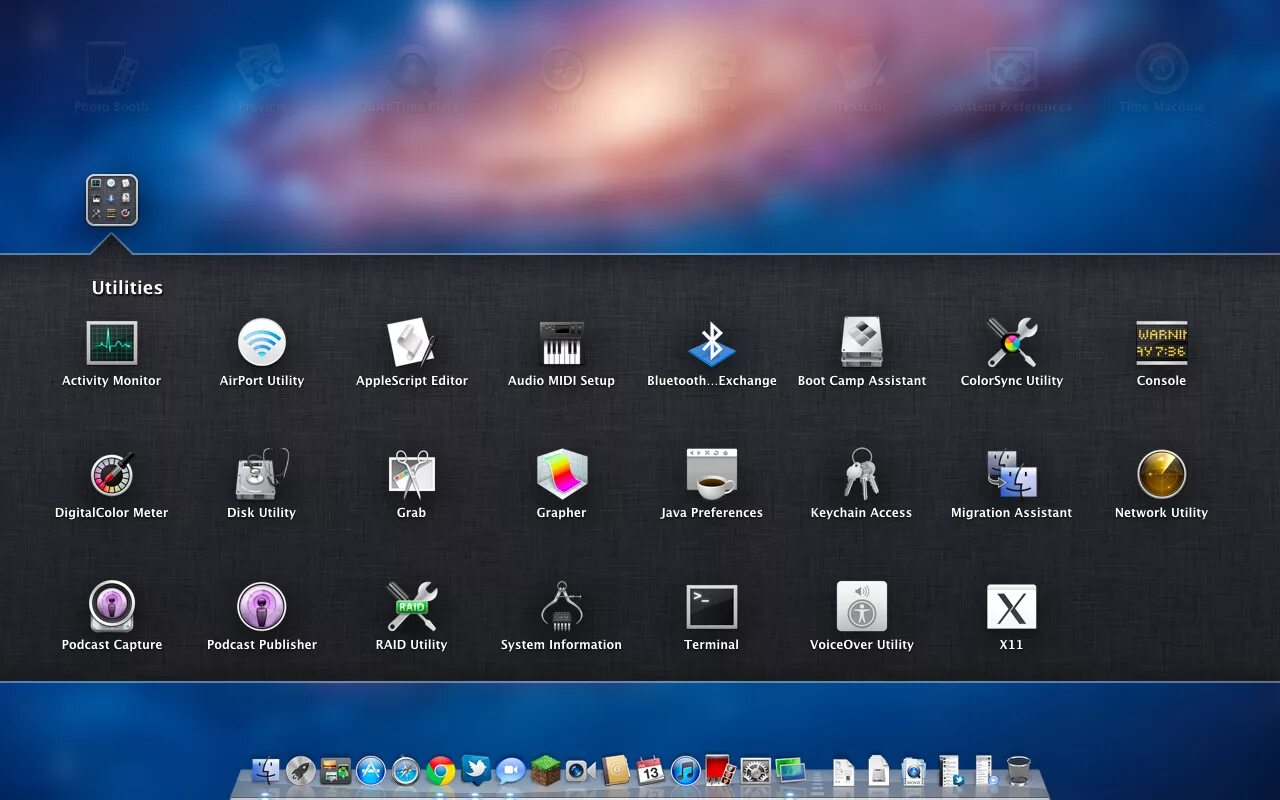Screen dimensions: 1280x800
Task: Open the iCal calendar in the Dock
Action: (x=651, y=770)
